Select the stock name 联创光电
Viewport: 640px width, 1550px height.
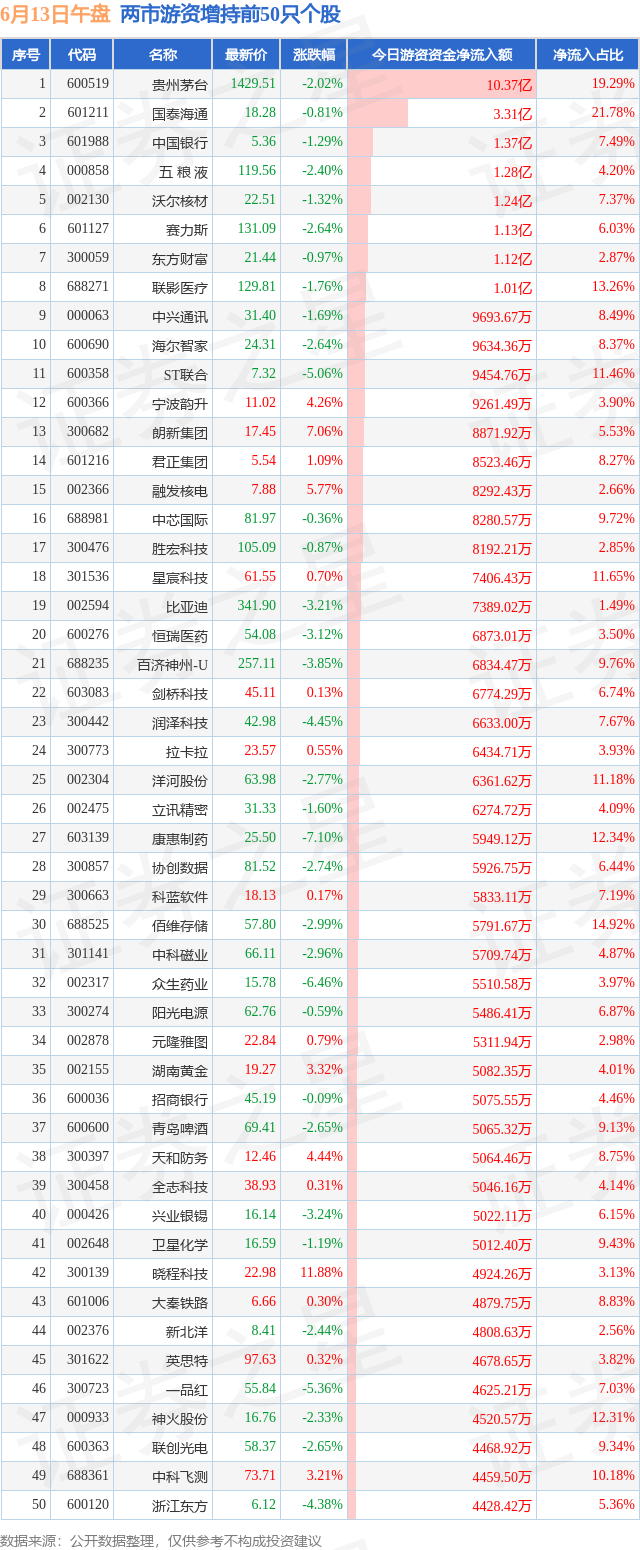tap(180, 1447)
